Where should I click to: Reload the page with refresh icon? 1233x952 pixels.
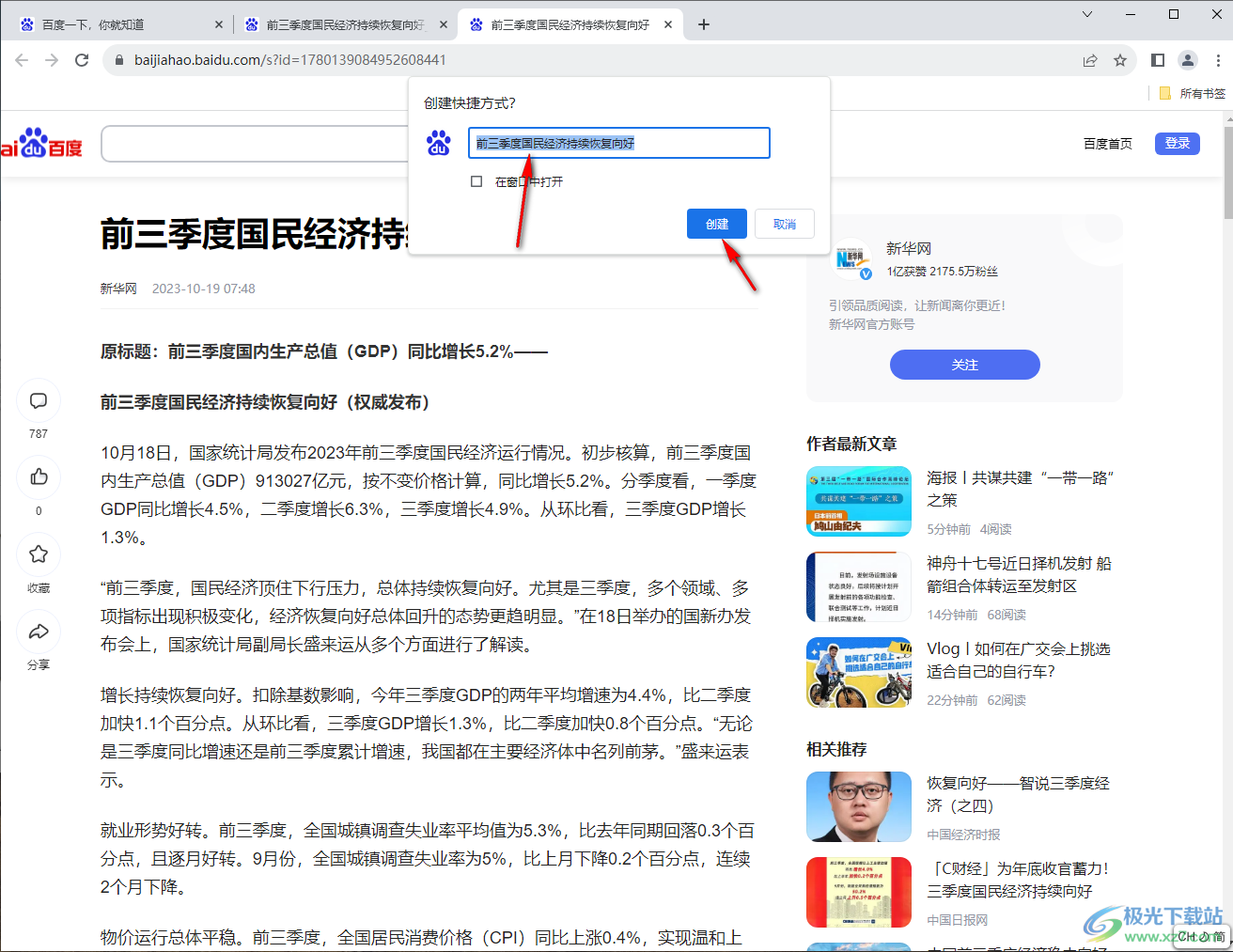[82, 60]
